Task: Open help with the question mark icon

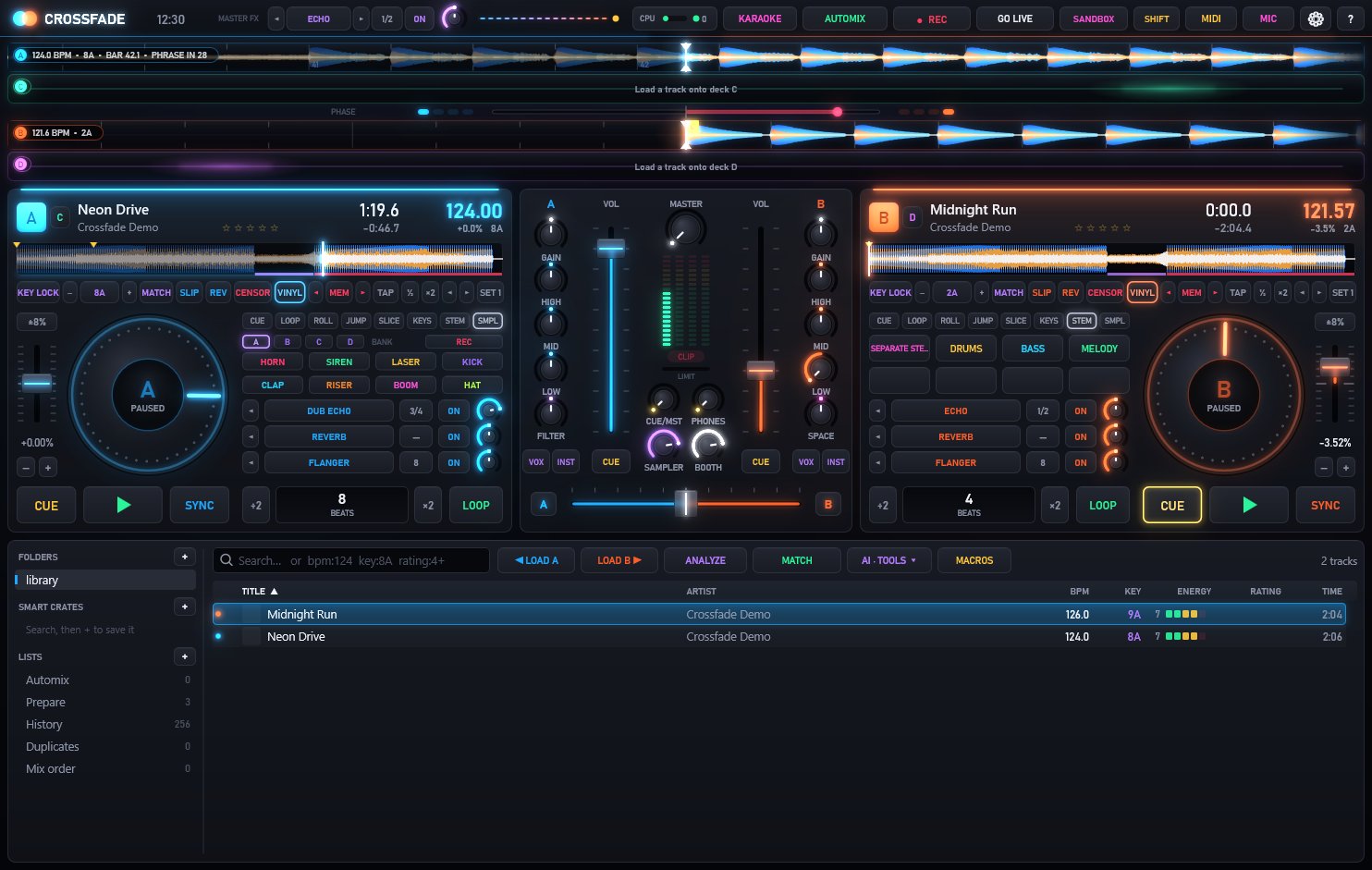Action: [1350, 18]
